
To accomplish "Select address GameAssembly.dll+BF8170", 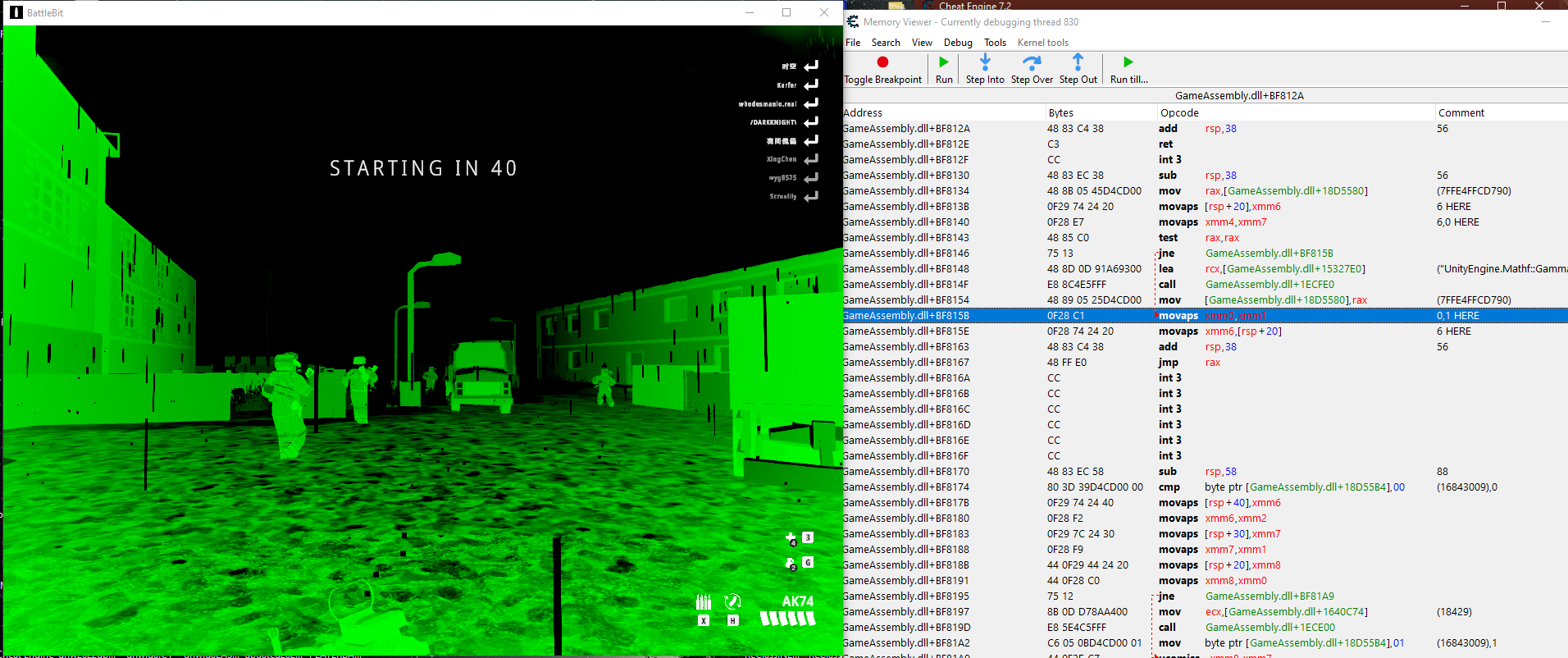I will (906, 472).
